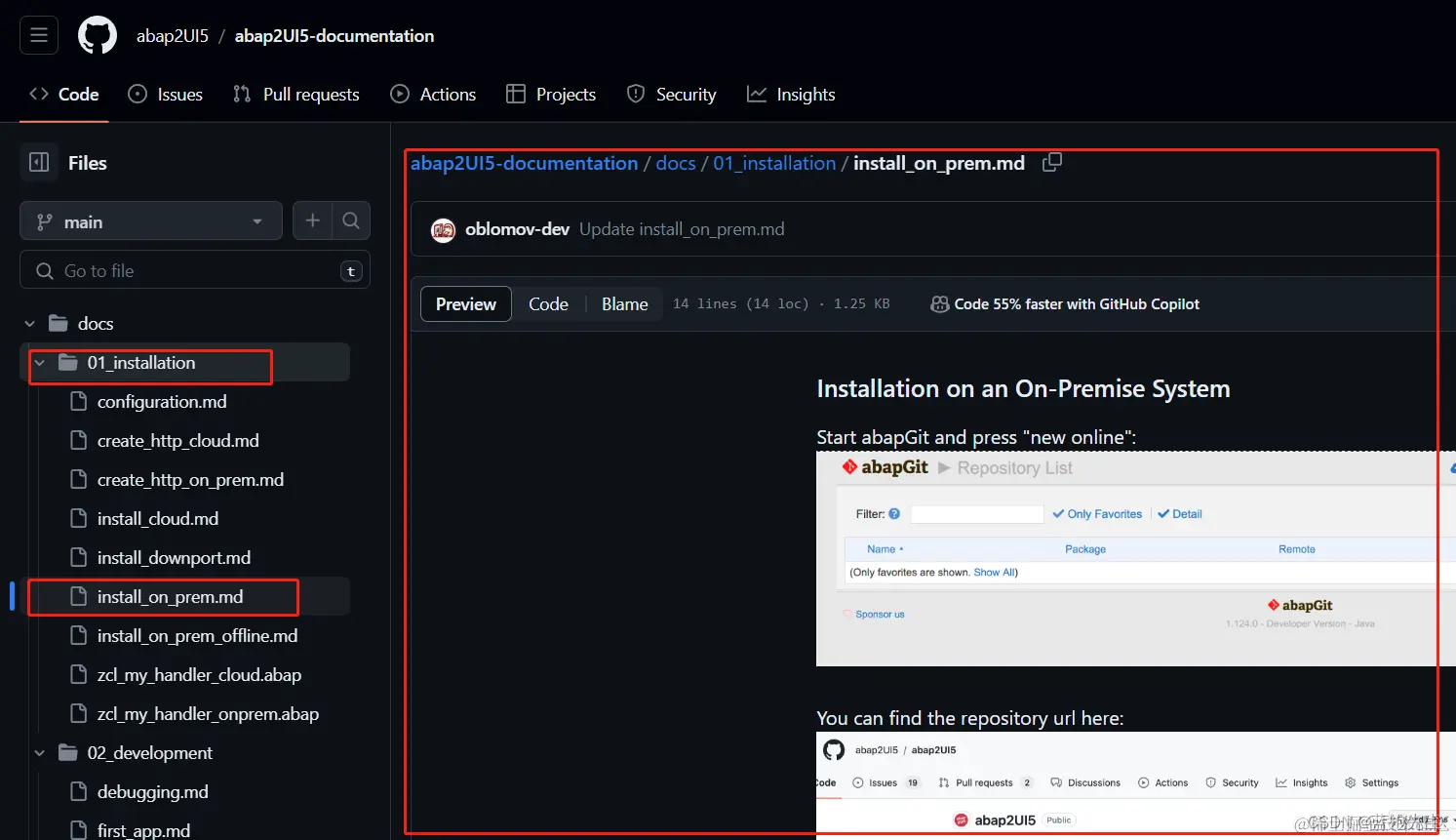Click the docs breadcrumb link

point(676,163)
